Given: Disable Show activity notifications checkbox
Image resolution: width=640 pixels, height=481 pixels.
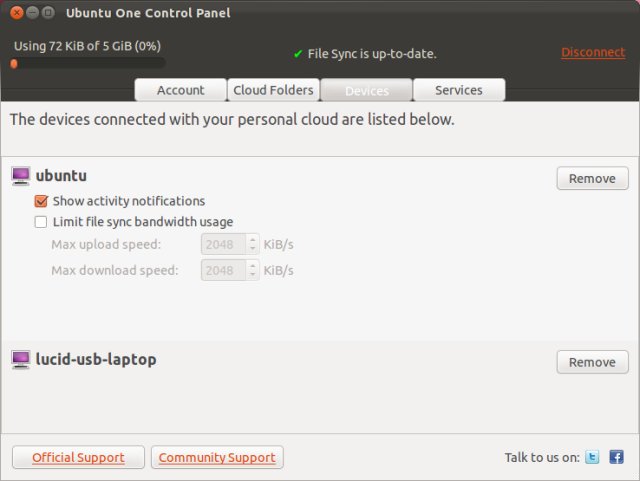Looking at the screenshot, I should pyautogui.click(x=41, y=201).
